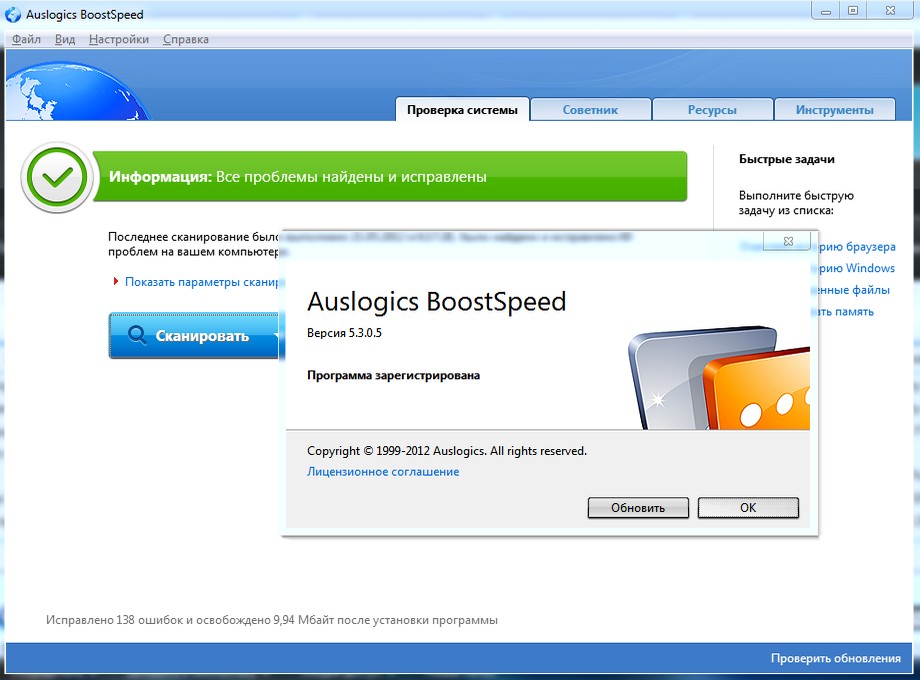Viewport: 920px width, 680px height.
Task: Minimize the Auslogics BoostSpeed window
Action: tap(826, 11)
